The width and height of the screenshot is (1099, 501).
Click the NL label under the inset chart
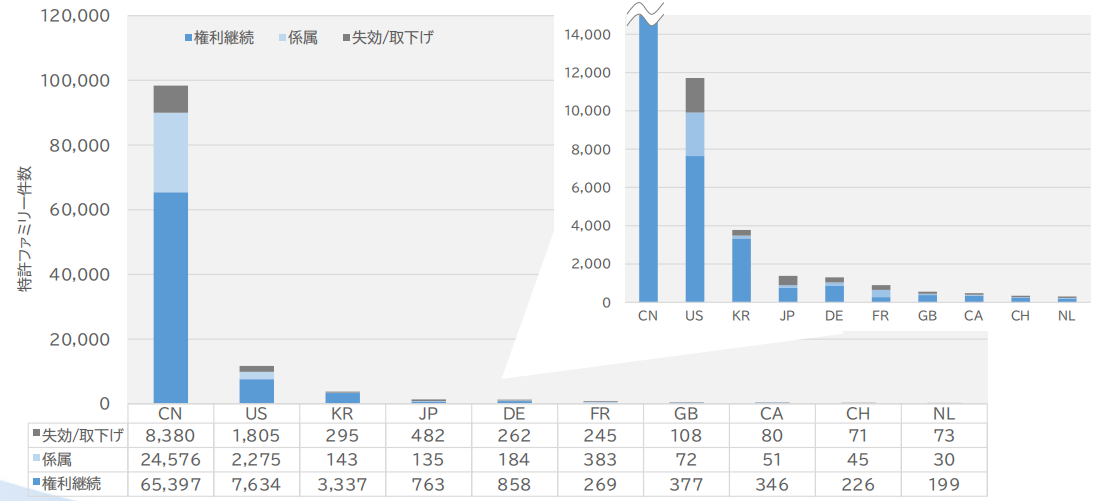coord(1067,316)
